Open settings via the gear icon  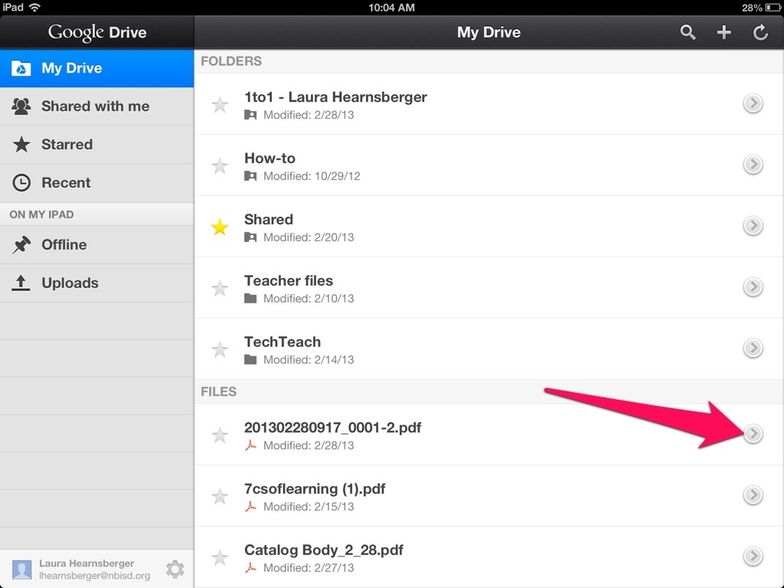coord(175,569)
